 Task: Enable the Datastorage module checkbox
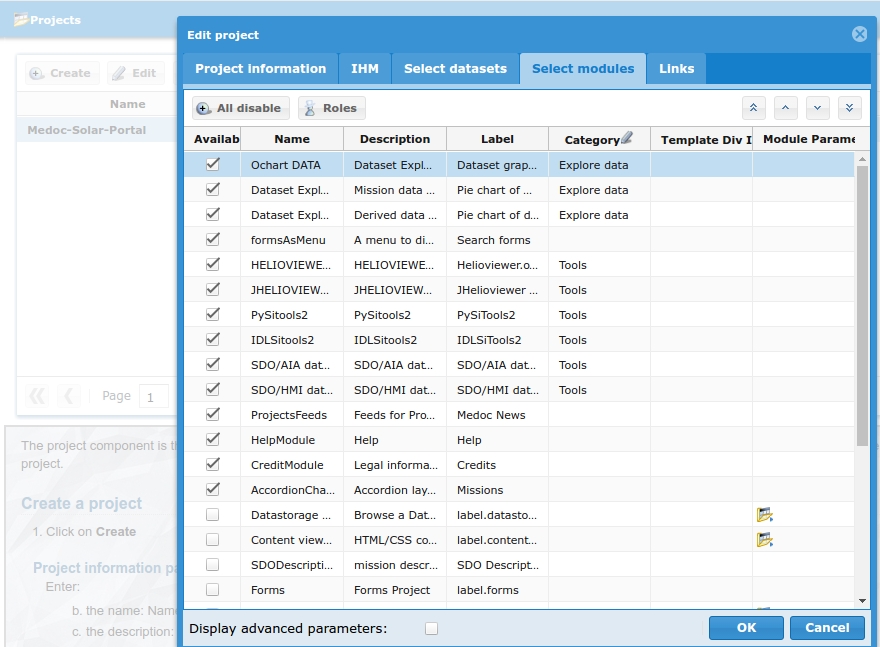coord(213,515)
